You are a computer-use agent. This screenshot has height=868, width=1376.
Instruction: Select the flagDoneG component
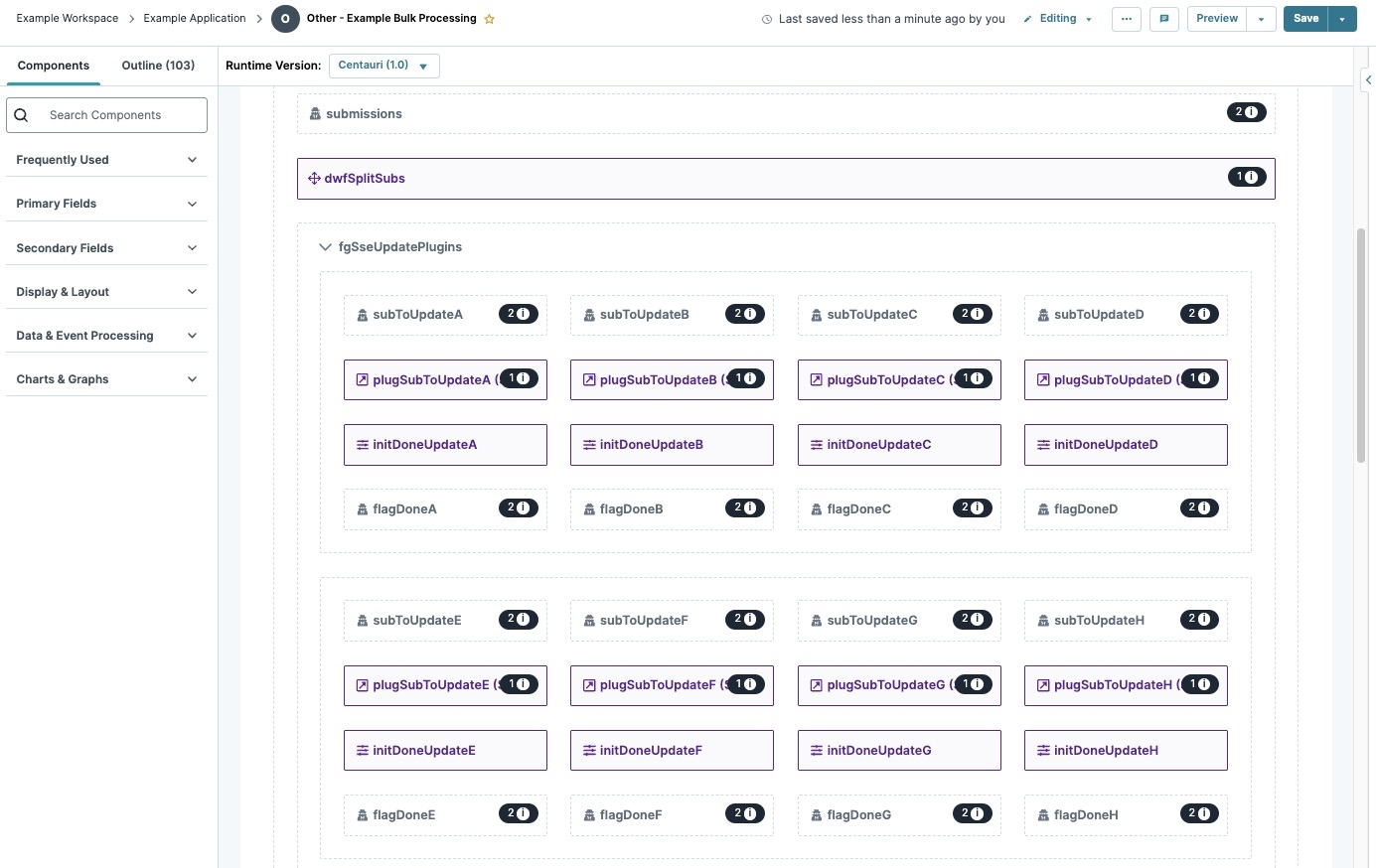point(899,815)
